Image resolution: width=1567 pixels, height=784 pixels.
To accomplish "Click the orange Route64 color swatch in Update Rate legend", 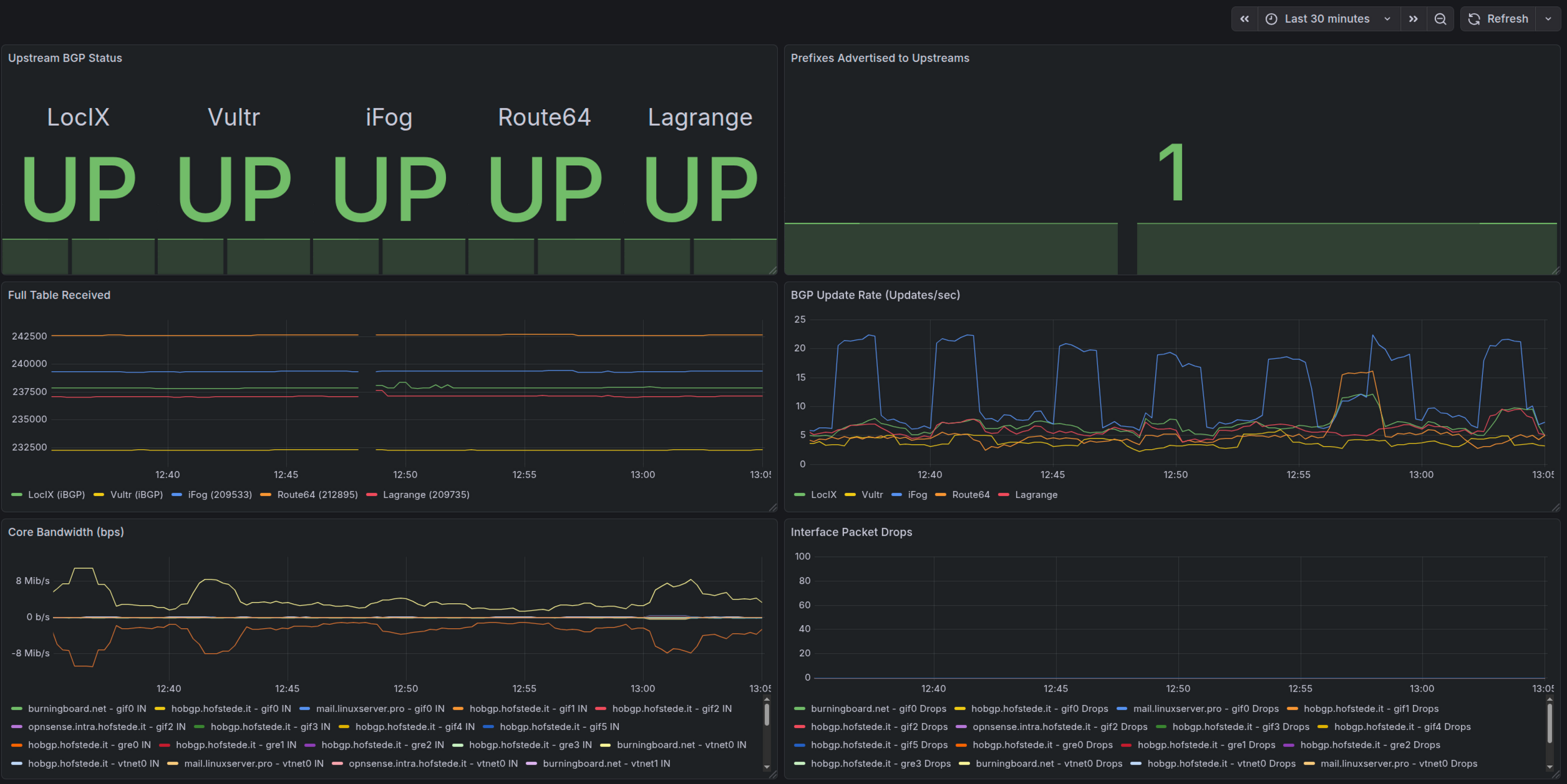I will point(940,495).
